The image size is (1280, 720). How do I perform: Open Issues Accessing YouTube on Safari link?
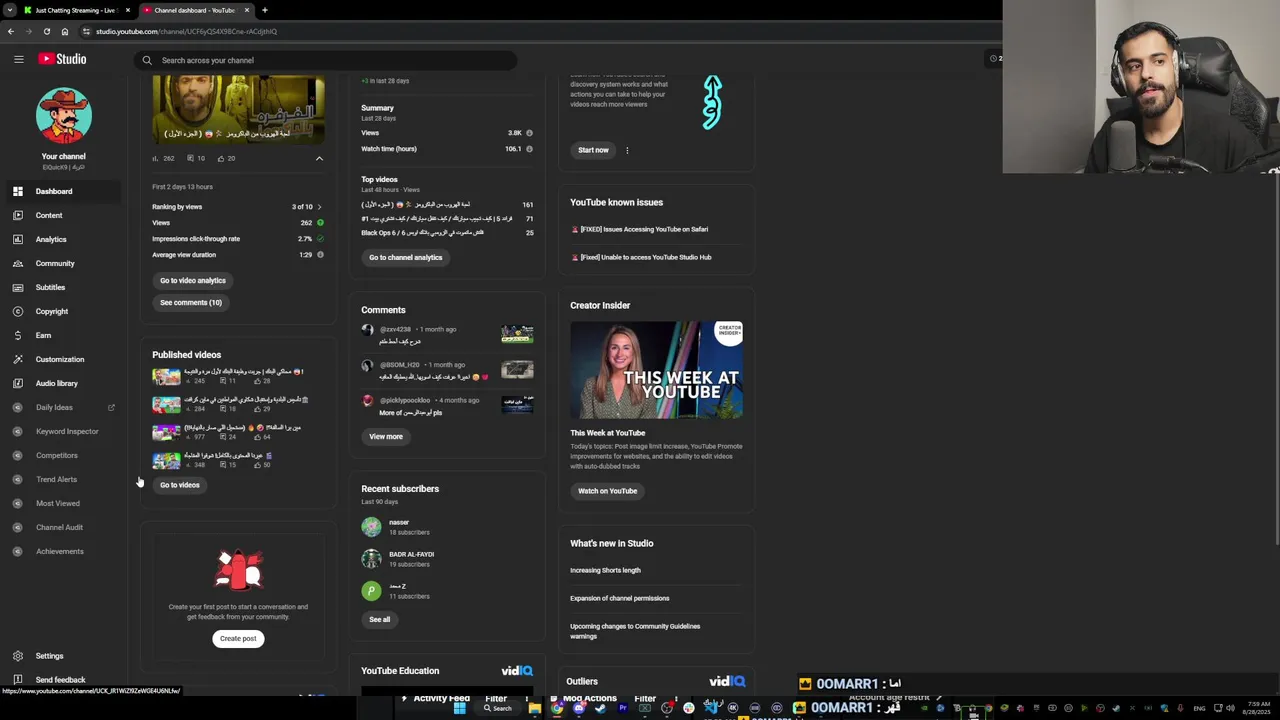click(644, 229)
